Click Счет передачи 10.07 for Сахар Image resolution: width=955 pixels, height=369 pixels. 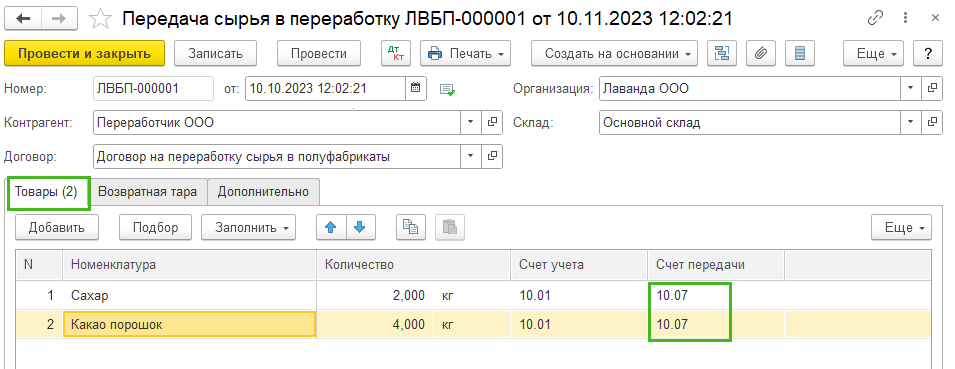click(716, 296)
